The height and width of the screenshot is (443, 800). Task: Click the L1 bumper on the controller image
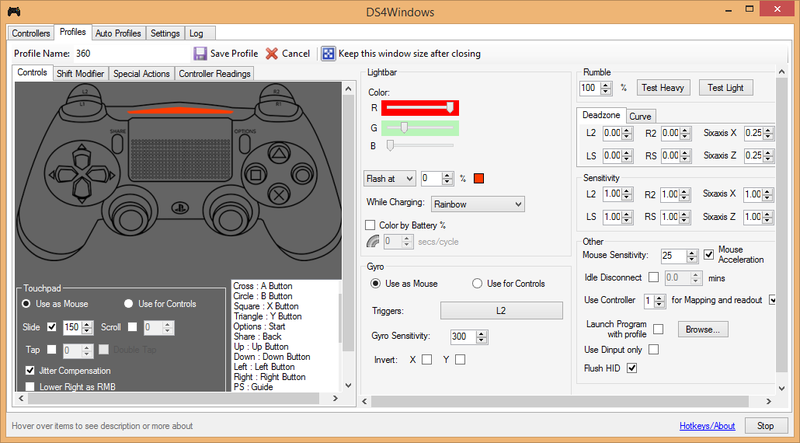(x=82, y=104)
